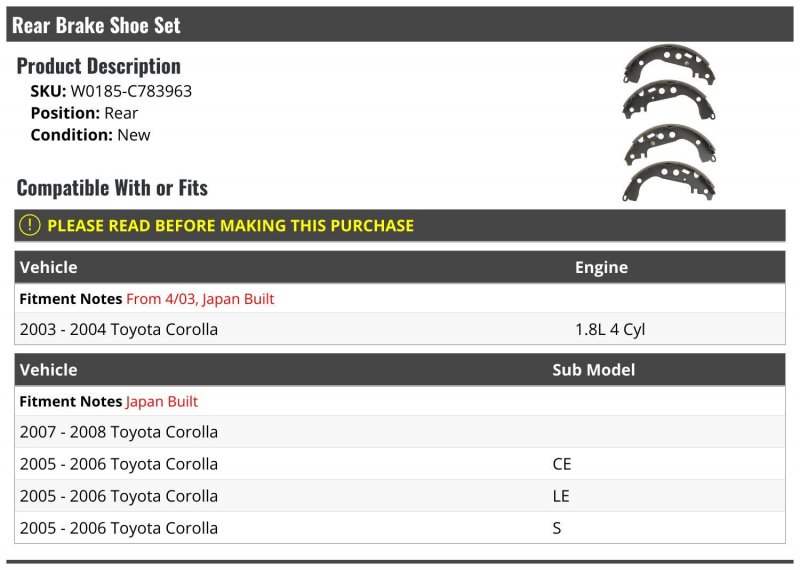Screen dimensions: 800x570
Task: Click the red From 4/03, Japan Built note
Action: click(200, 299)
